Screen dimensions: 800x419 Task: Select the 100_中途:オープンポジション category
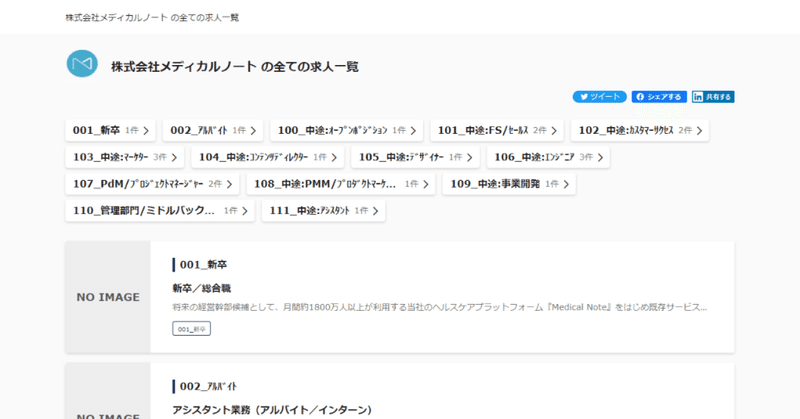(x=346, y=131)
